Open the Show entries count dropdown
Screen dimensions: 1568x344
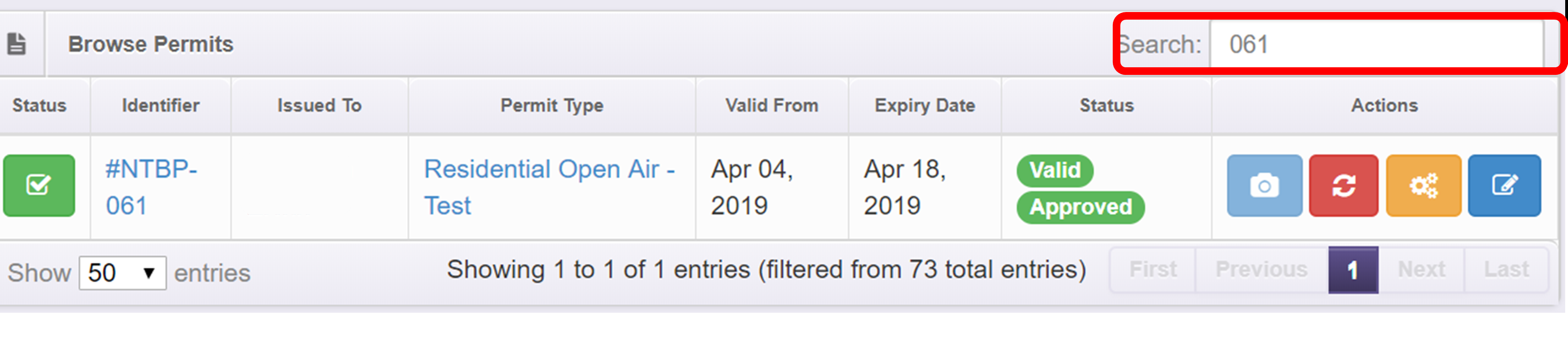123,273
